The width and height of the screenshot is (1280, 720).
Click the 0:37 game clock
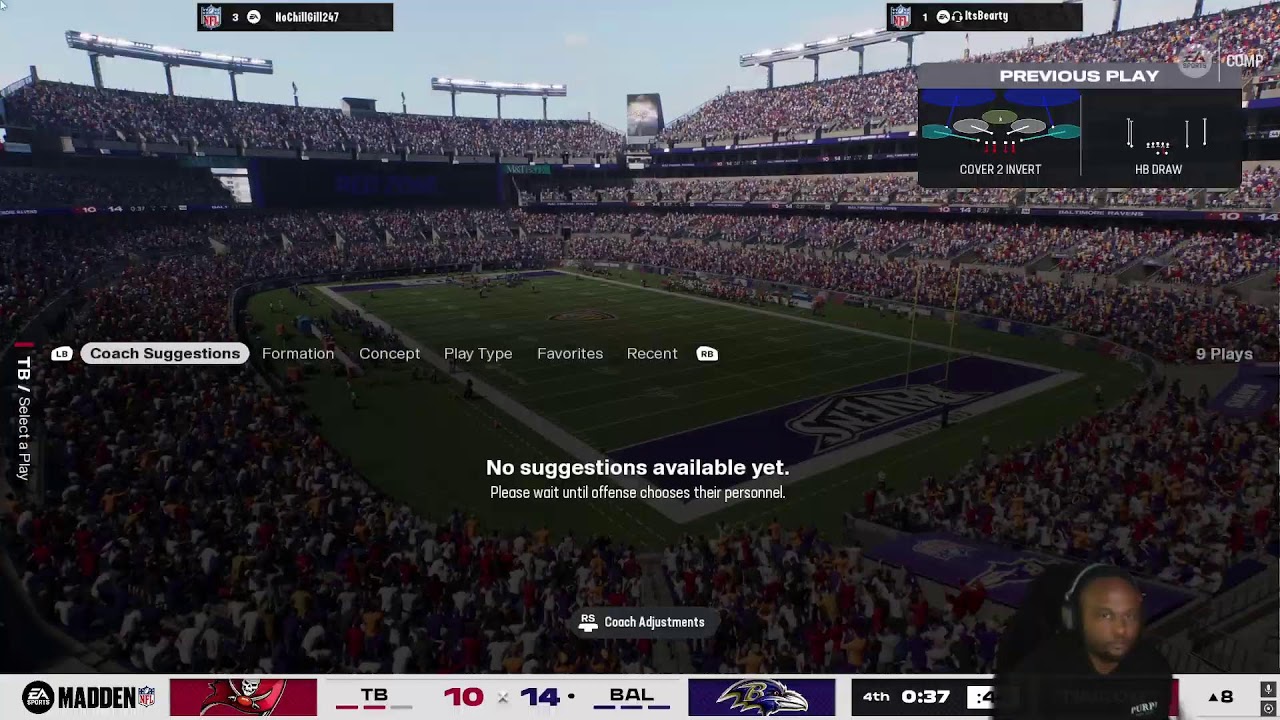(x=925, y=696)
